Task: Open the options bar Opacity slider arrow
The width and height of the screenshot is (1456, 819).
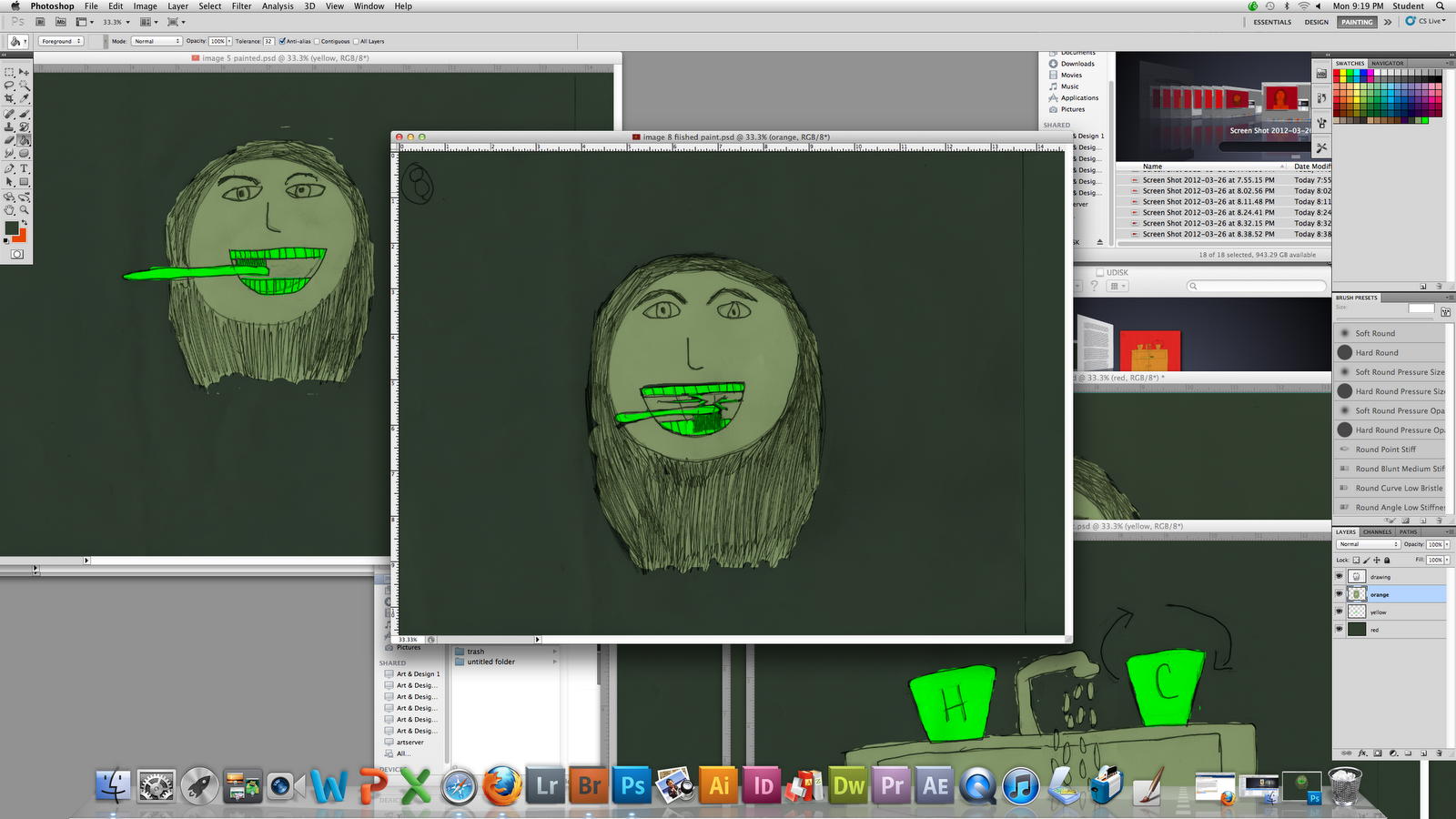Action: point(229,41)
